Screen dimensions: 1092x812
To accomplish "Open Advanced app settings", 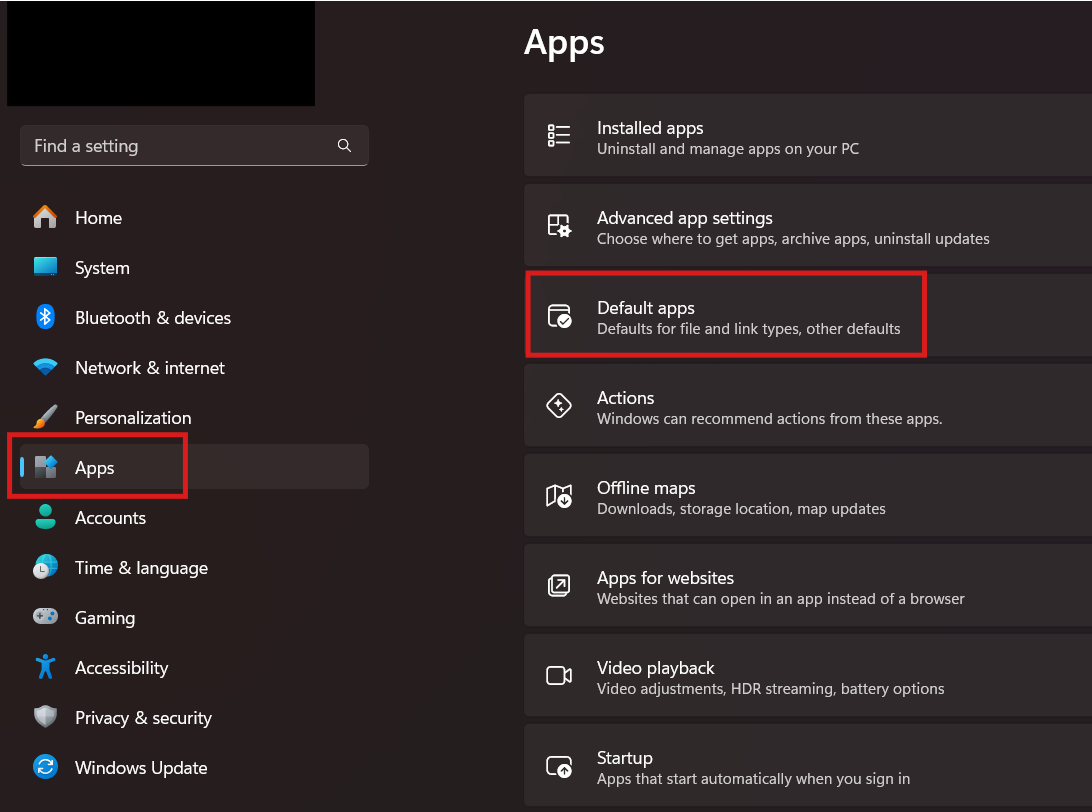I will [x=792, y=227].
